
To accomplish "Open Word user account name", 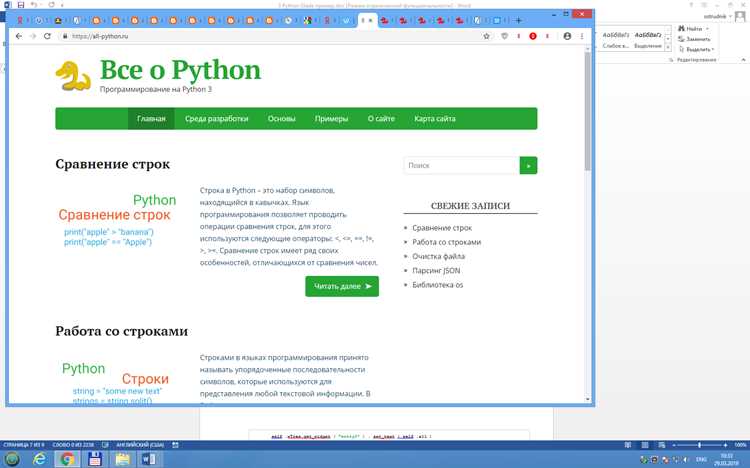I will tap(715, 16).
